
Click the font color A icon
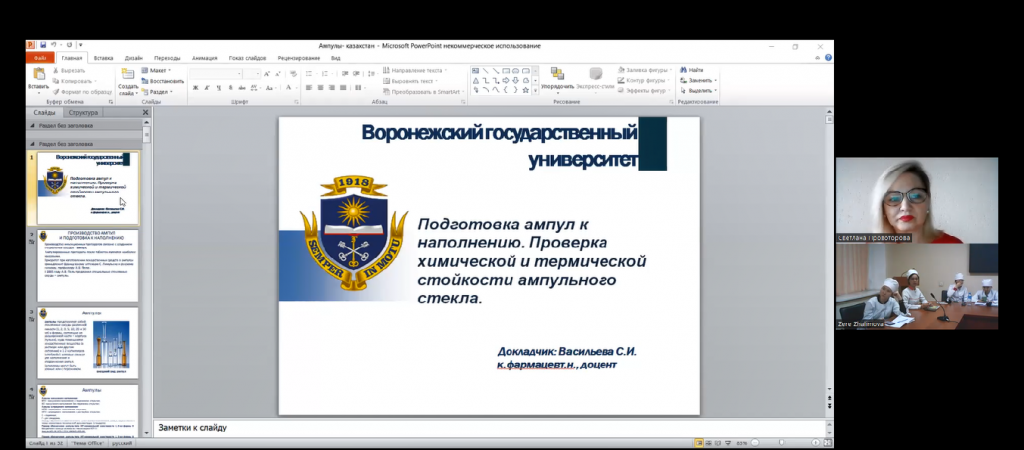pyautogui.click(x=289, y=88)
